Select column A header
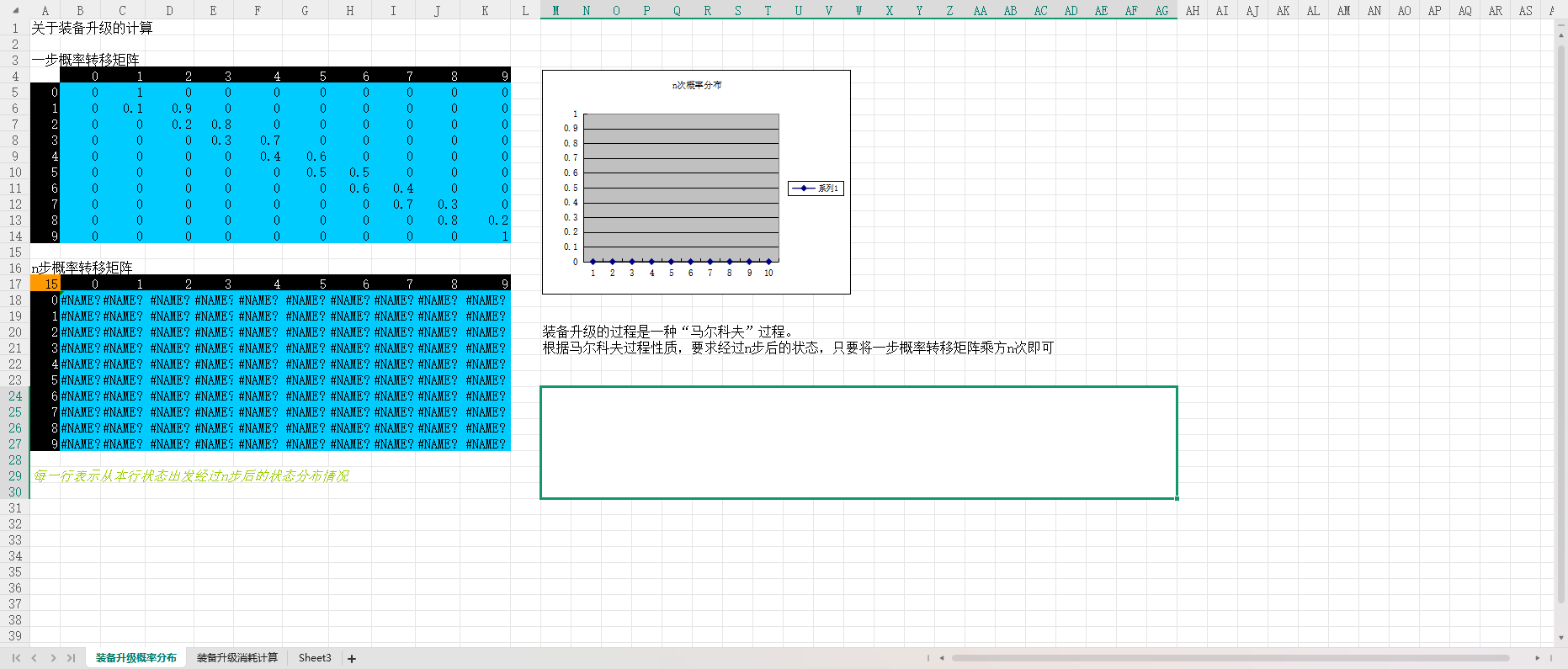 [x=45, y=10]
